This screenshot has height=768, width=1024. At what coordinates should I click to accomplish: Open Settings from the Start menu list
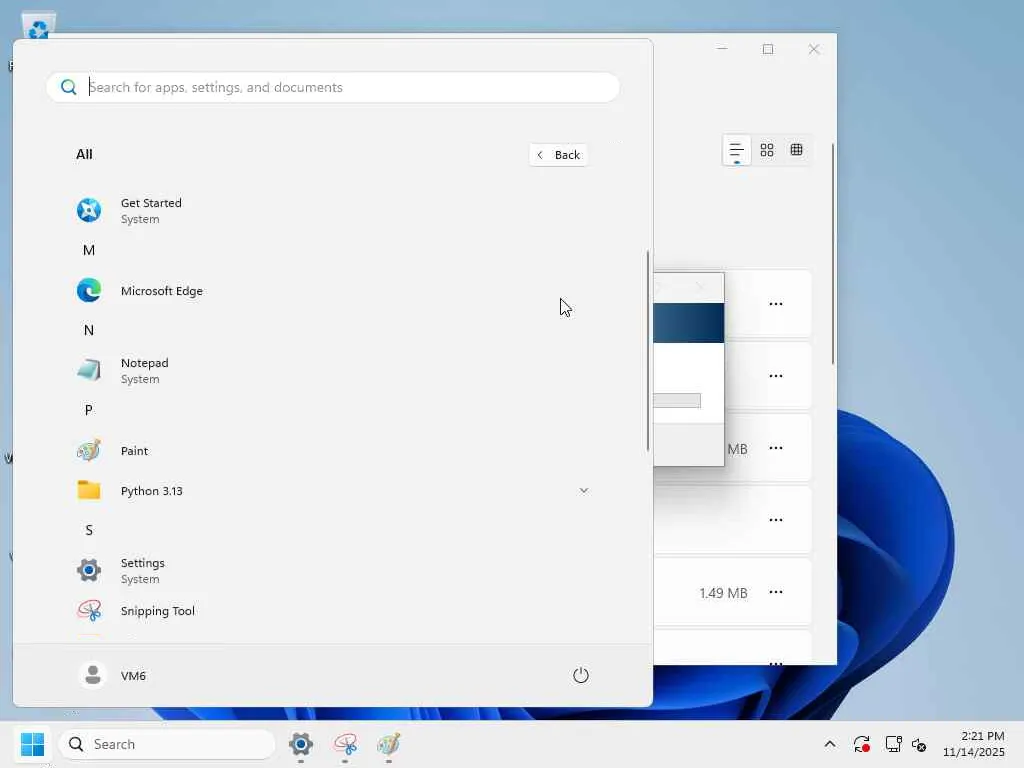pyautogui.click(x=333, y=570)
